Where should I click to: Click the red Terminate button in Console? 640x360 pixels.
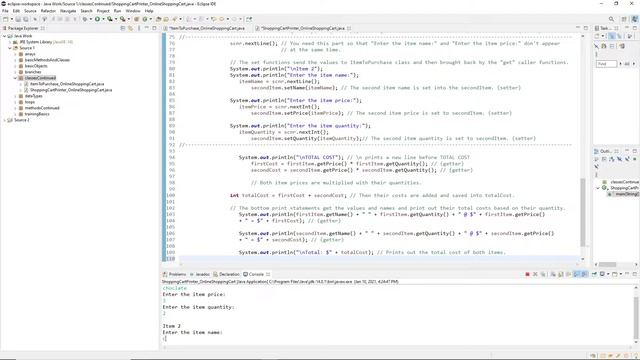click(x=527, y=274)
